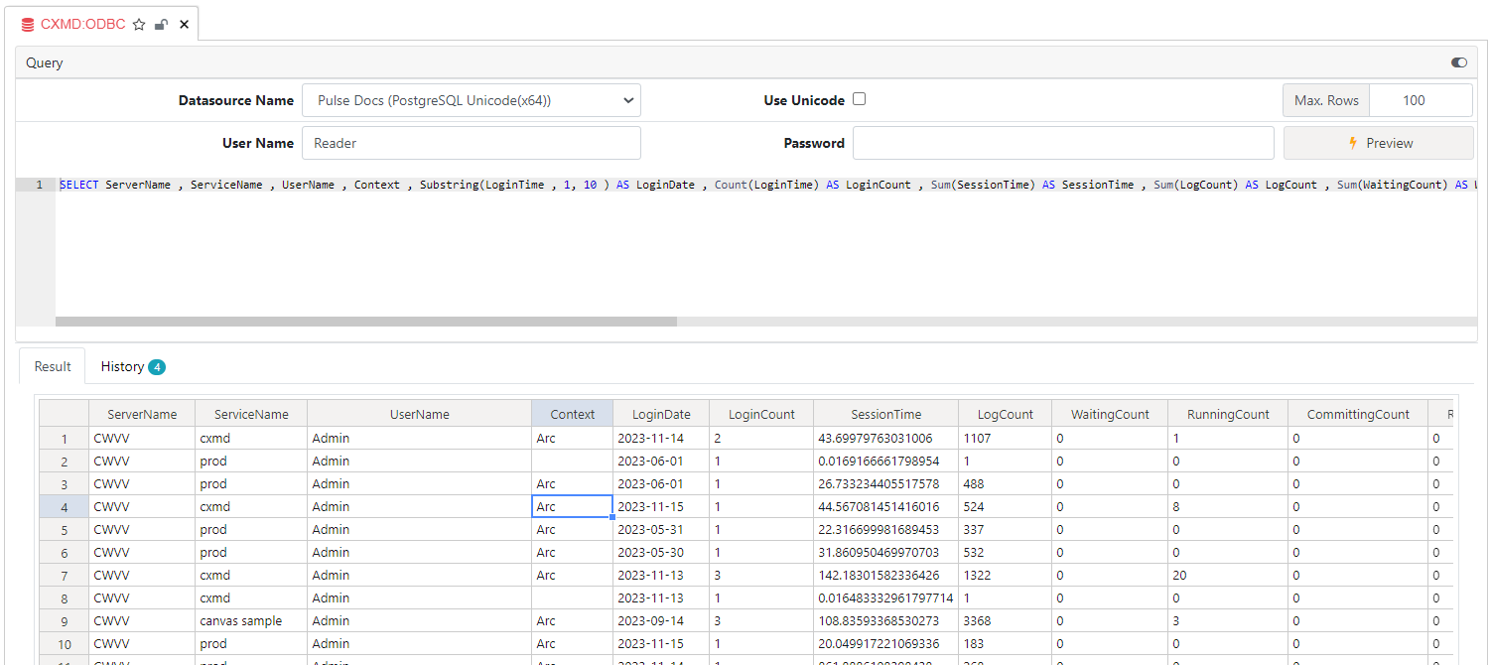The height and width of the screenshot is (670, 1492).
Task: Click the "4" badge on the History tab
Action: coord(158,366)
